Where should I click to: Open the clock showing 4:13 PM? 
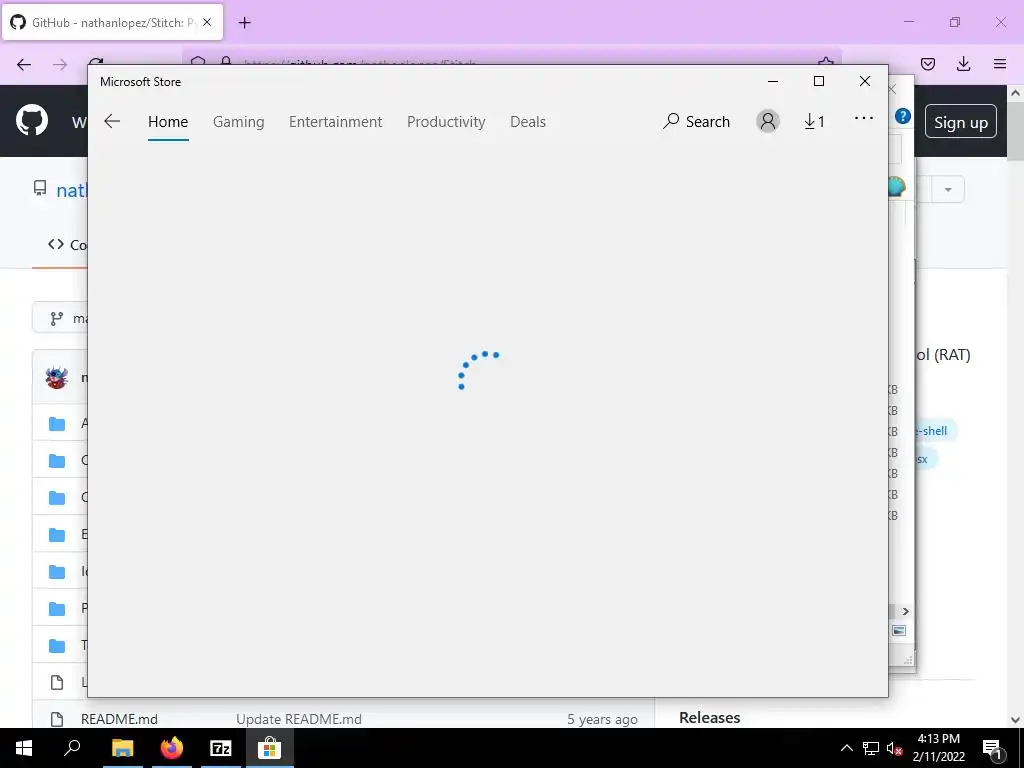point(938,748)
